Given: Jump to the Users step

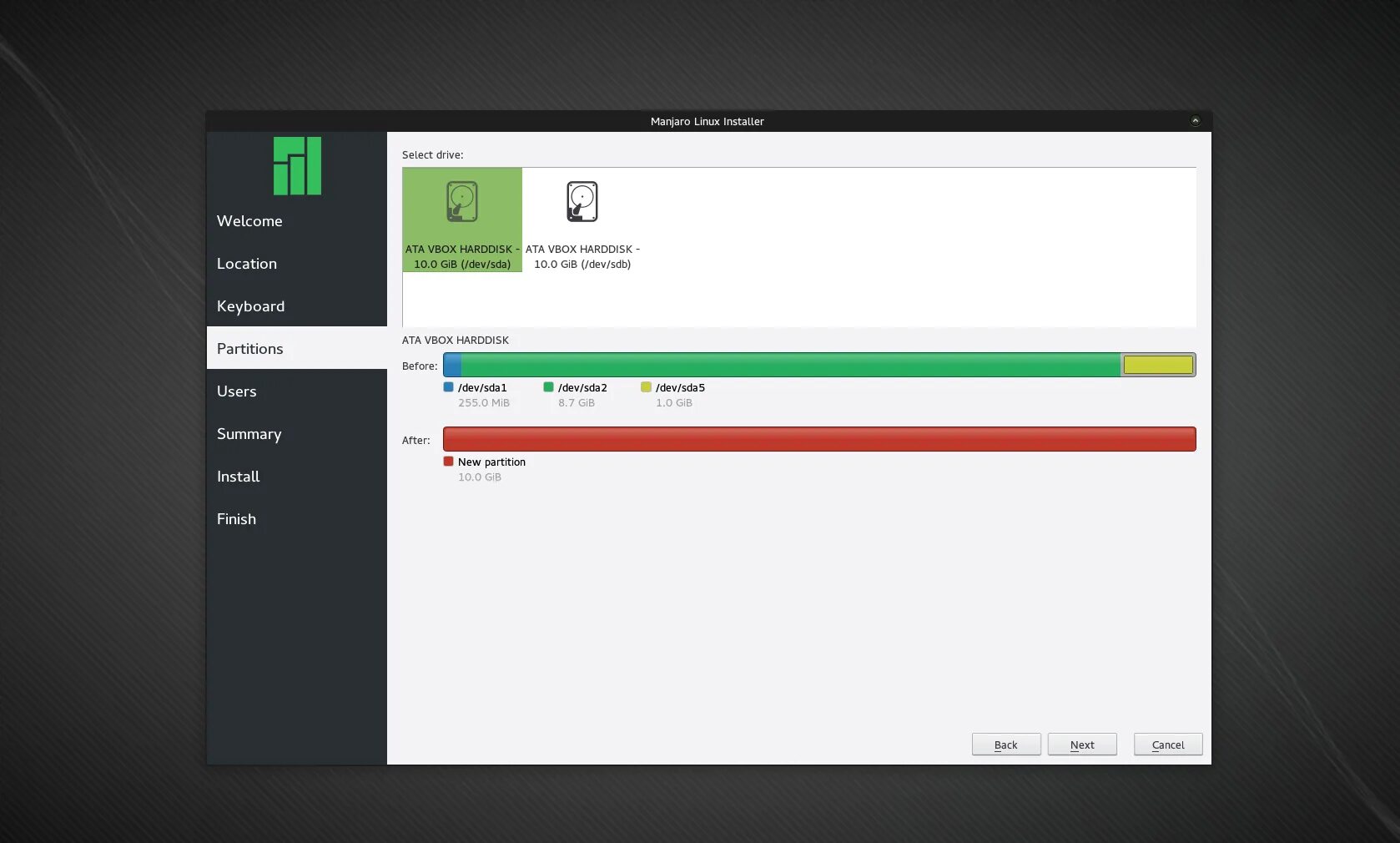Looking at the screenshot, I should pyautogui.click(x=297, y=391).
